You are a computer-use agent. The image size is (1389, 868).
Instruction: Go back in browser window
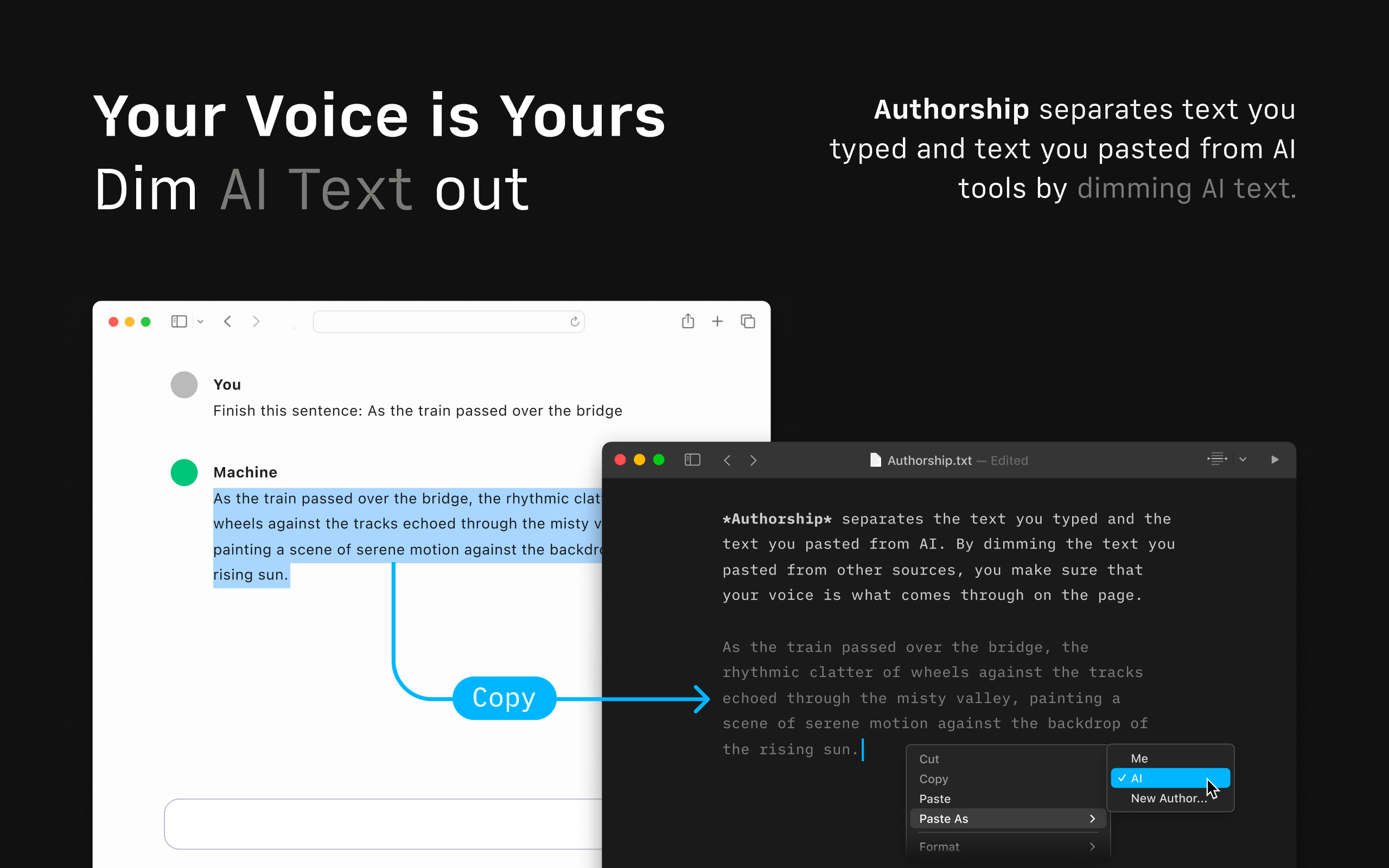(x=228, y=322)
